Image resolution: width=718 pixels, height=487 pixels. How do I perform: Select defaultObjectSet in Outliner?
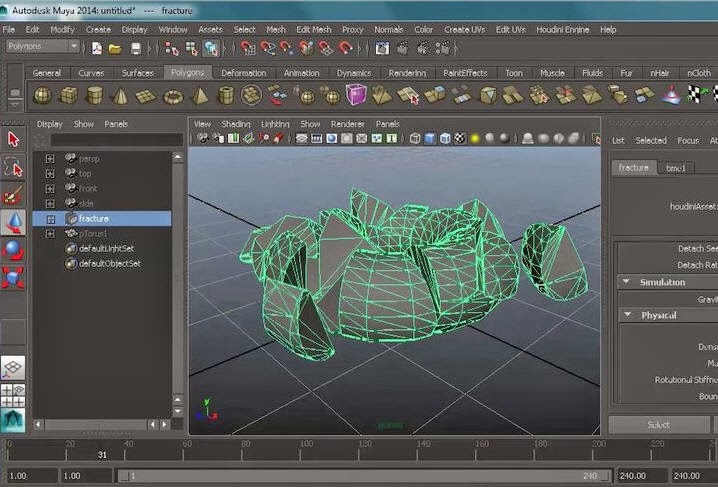(109, 264)
